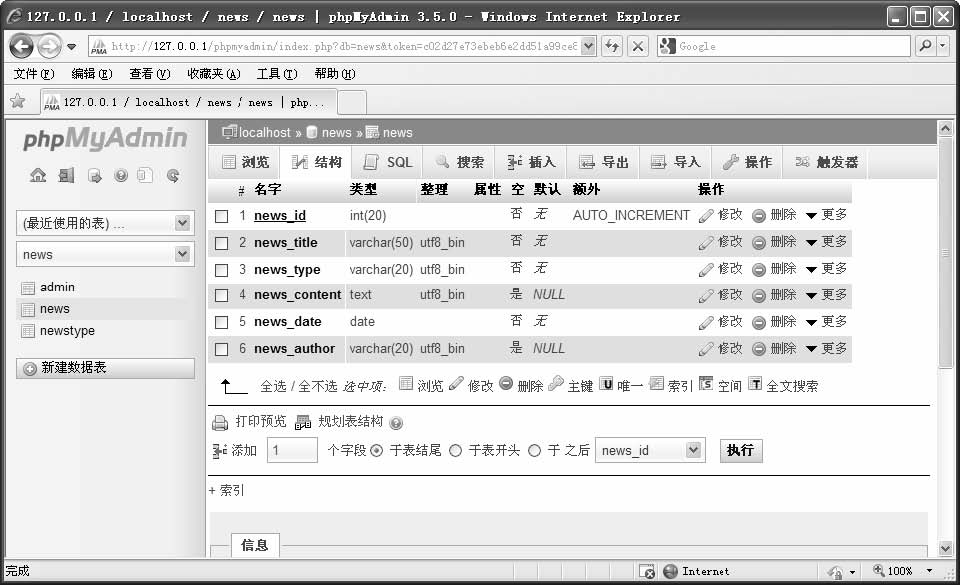The width and height of the screenshot is (960, 585).
Task: Open the 文件 menu
Action: (x=34, y=74)
